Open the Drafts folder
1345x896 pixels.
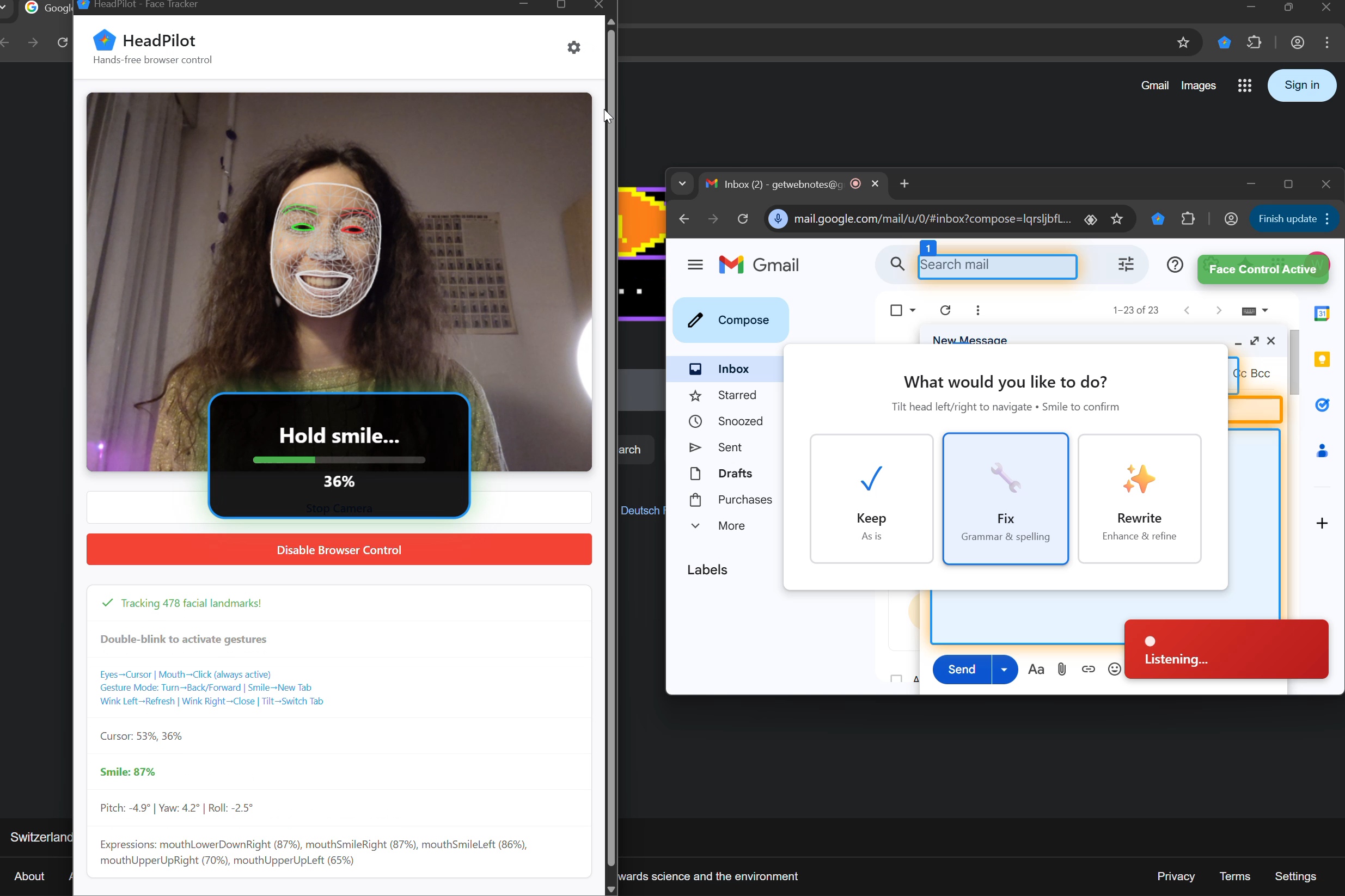coord(735,473)
